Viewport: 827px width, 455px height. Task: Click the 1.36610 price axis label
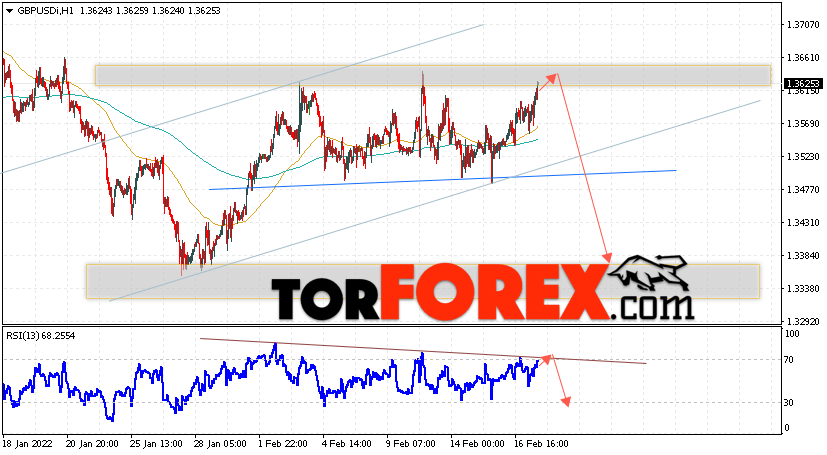[803, 57]
